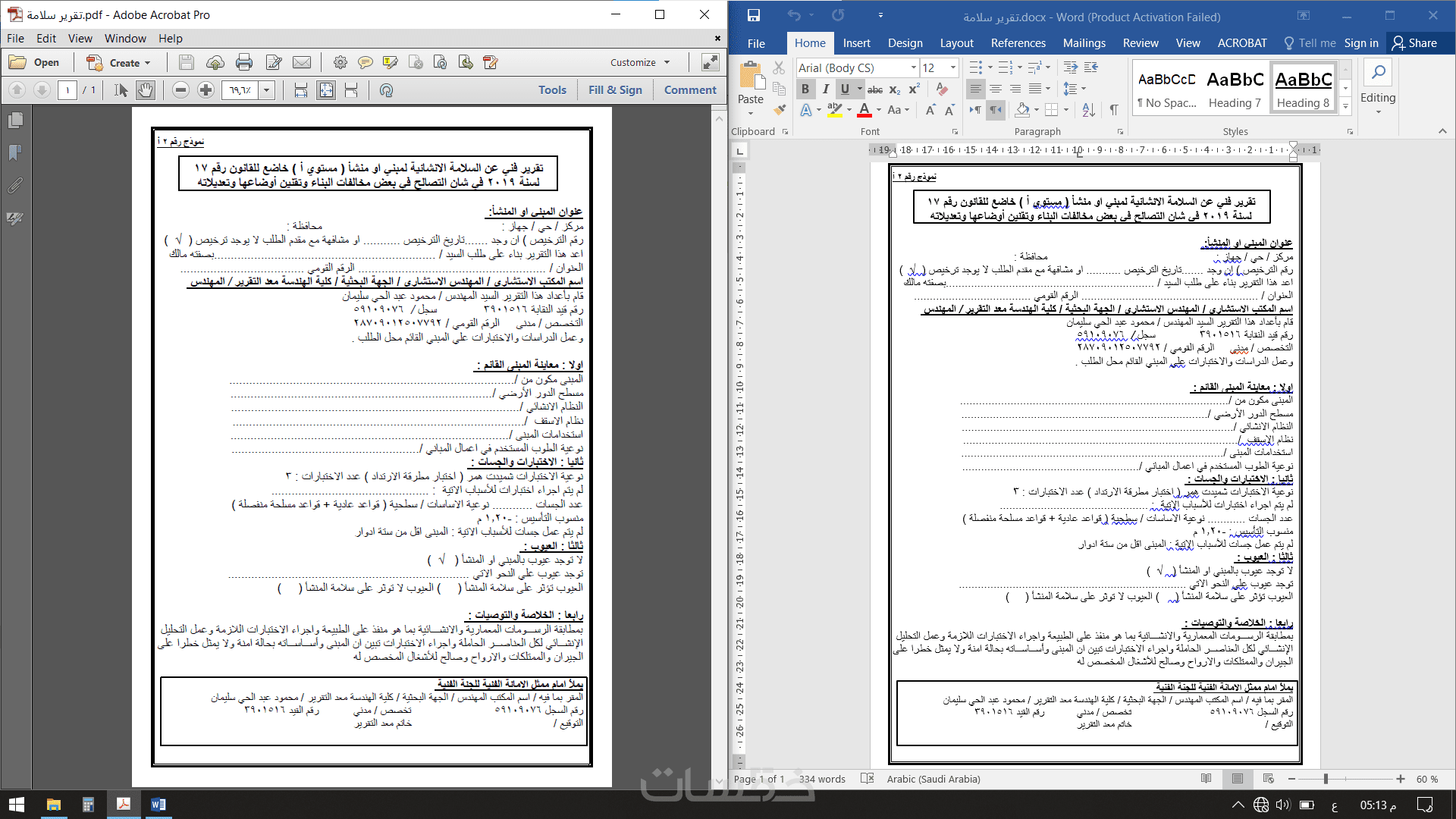Image resolution: width=1456 pixels, height=819 pixels.
Task: Toggle Show/Hide paragraph marks
Action: pos(1113,110)
